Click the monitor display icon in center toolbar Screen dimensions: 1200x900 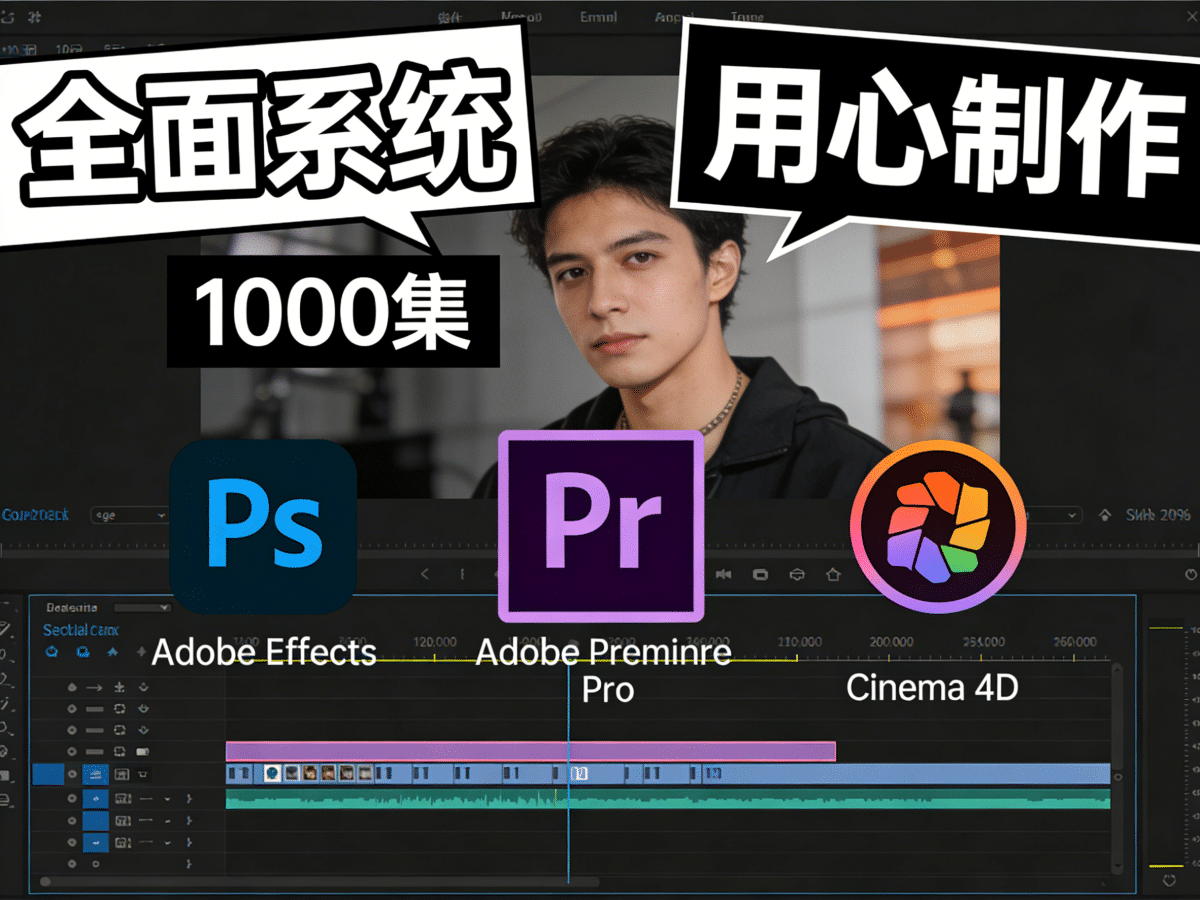point(760,573)
